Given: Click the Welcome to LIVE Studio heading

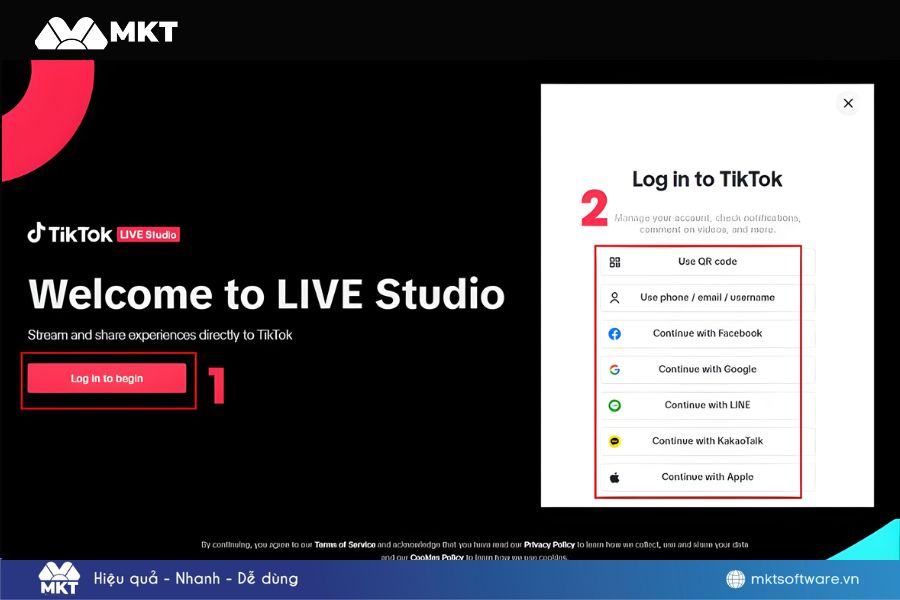Looking at the screenshot, I should [266, 294].
